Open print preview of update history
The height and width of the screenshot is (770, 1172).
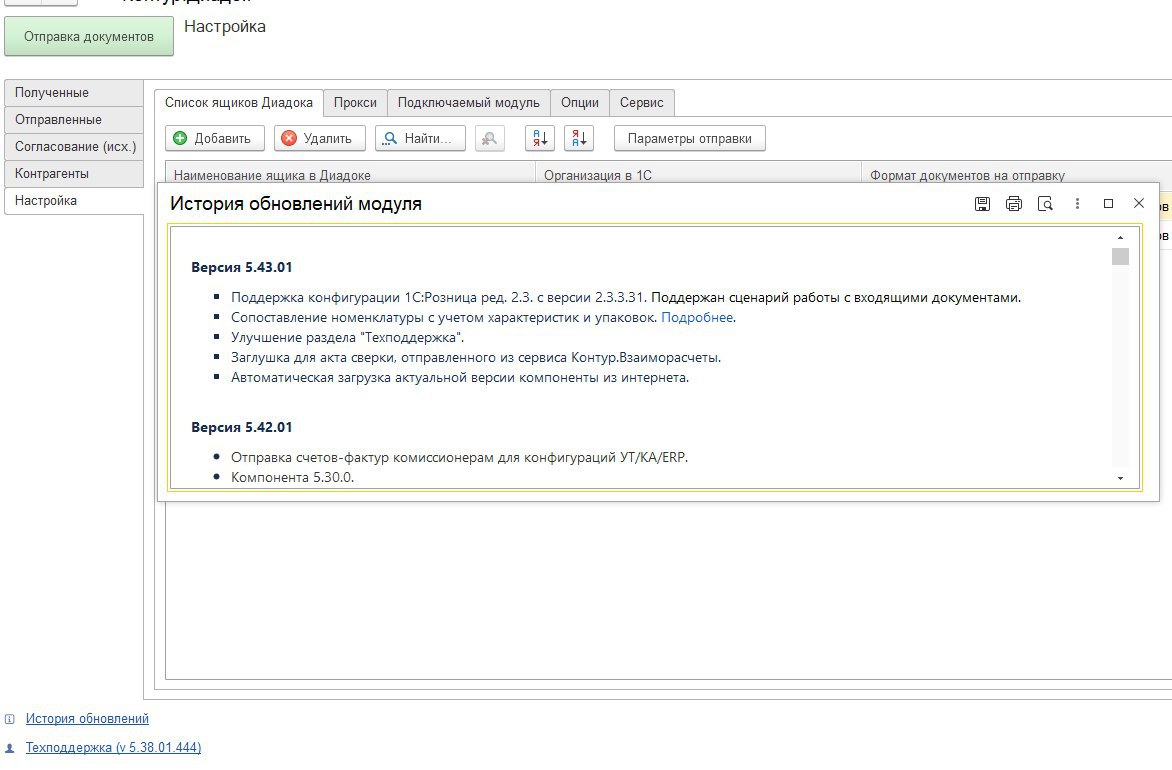tap(1045, 203)
